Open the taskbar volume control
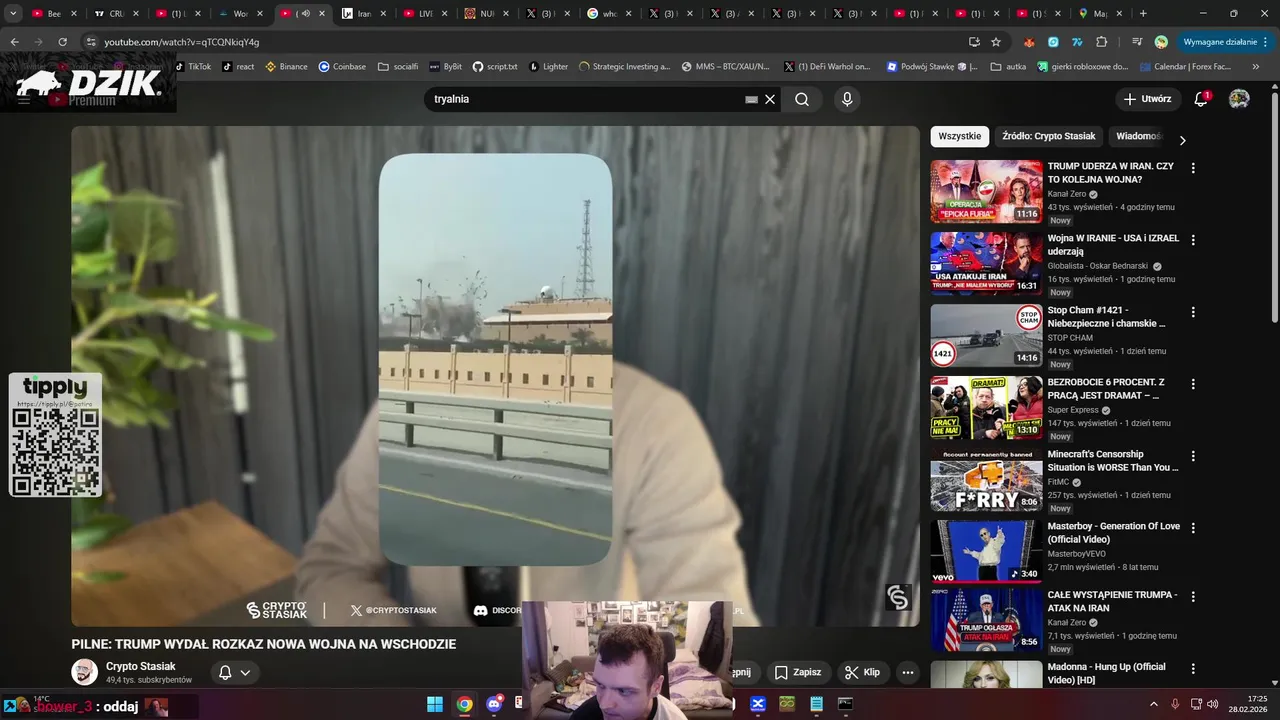Image resolution: width=1280 pixels, height=720 pixels. point(1213,704)
